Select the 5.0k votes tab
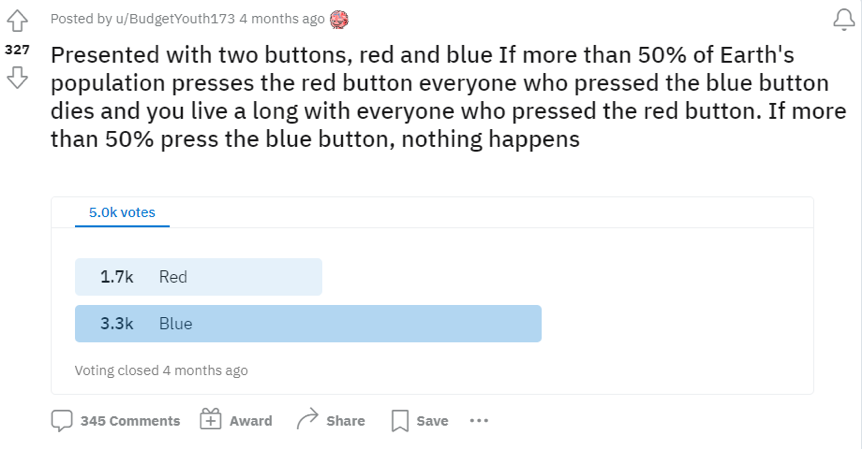Screen dimensions: 862x449 coord(122,212)
